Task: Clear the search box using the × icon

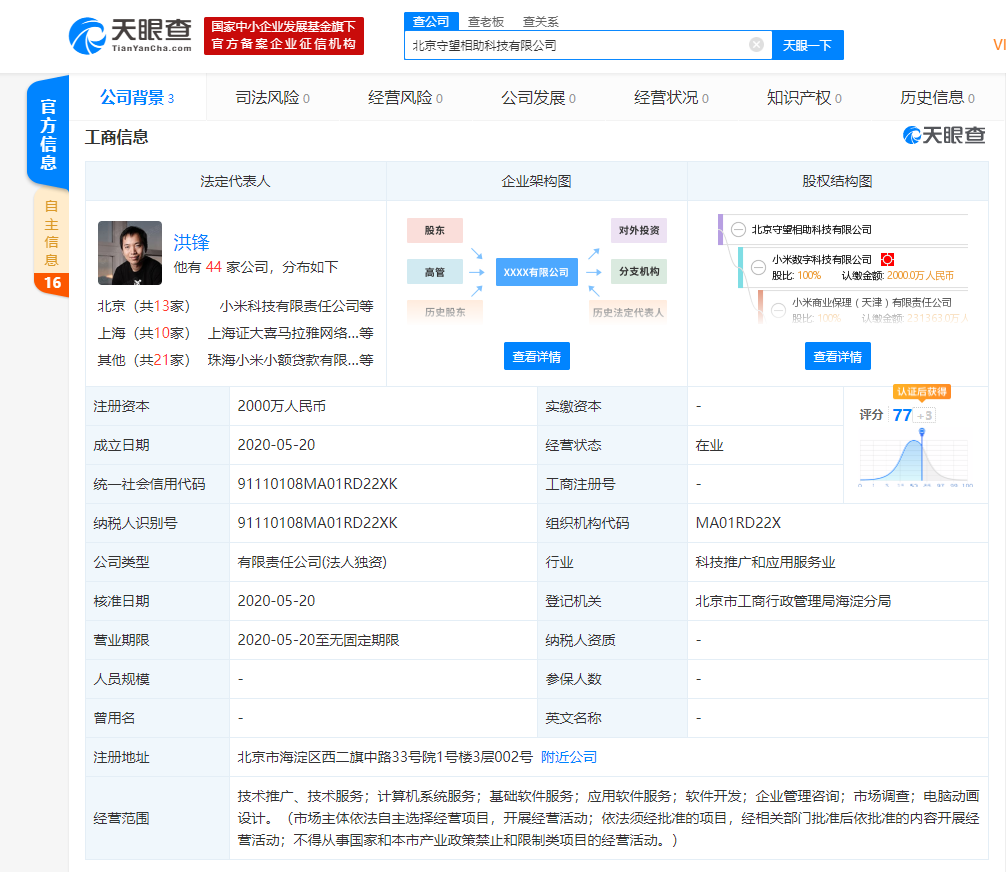Action: pos(756,45)
